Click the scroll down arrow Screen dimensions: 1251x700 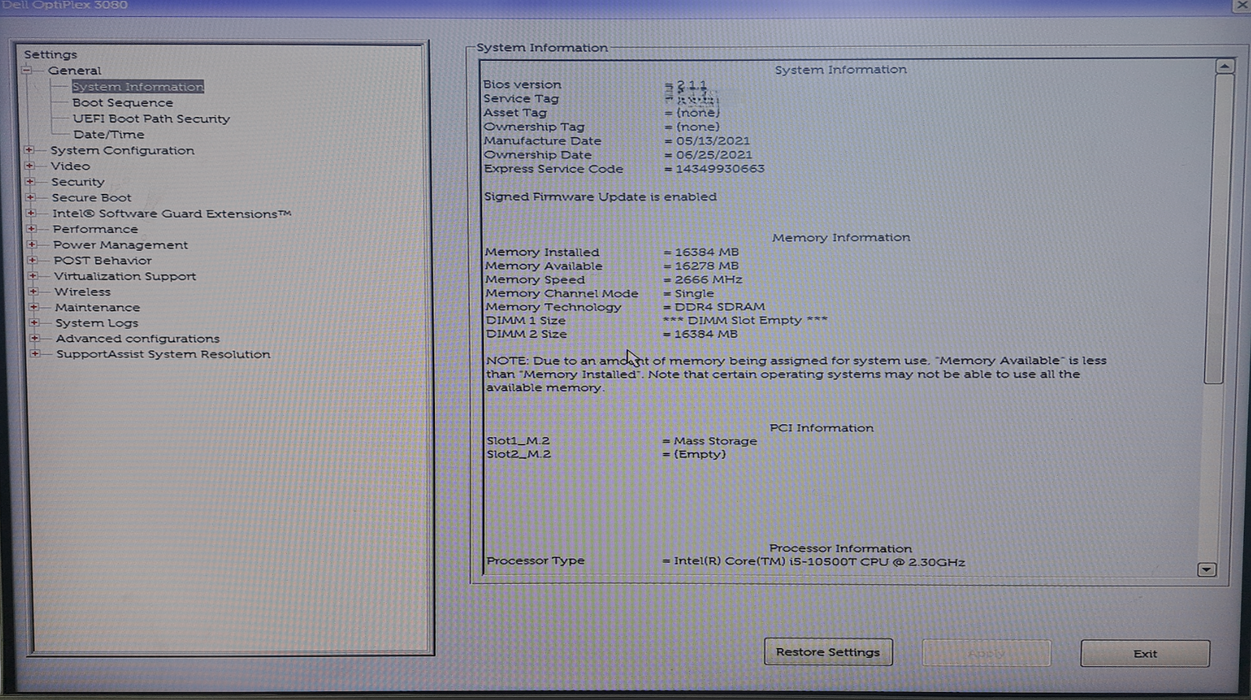pyautogui.click(x=1206, y=569)
